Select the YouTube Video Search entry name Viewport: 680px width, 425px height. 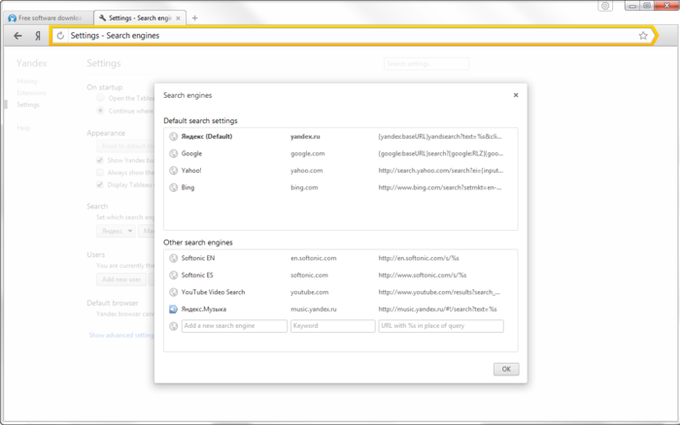pyautogui.click(x=213, y=292)
